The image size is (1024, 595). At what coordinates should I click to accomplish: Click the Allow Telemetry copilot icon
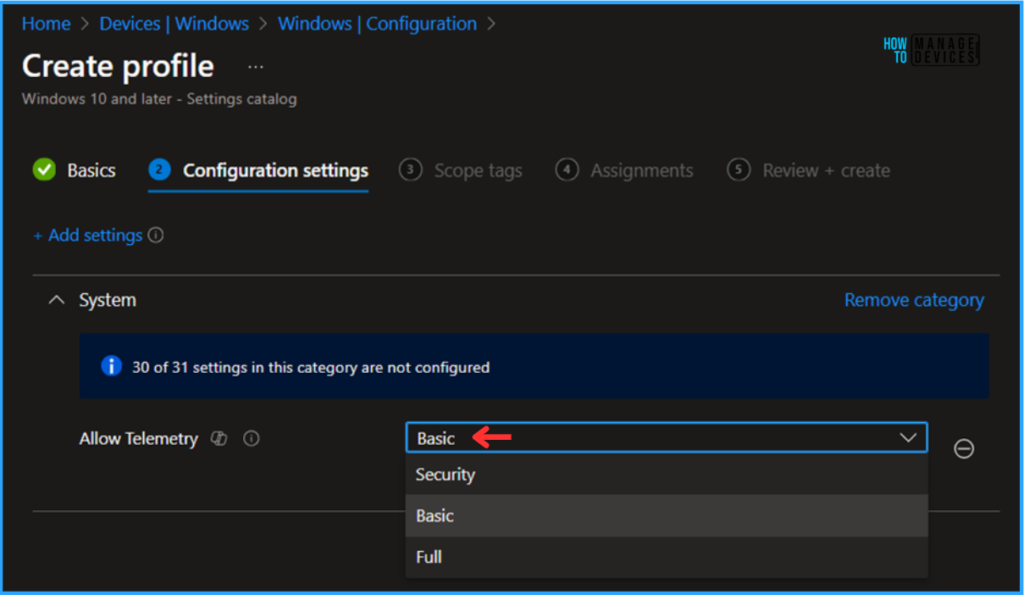pyautogui.click(x=219, y=438)
